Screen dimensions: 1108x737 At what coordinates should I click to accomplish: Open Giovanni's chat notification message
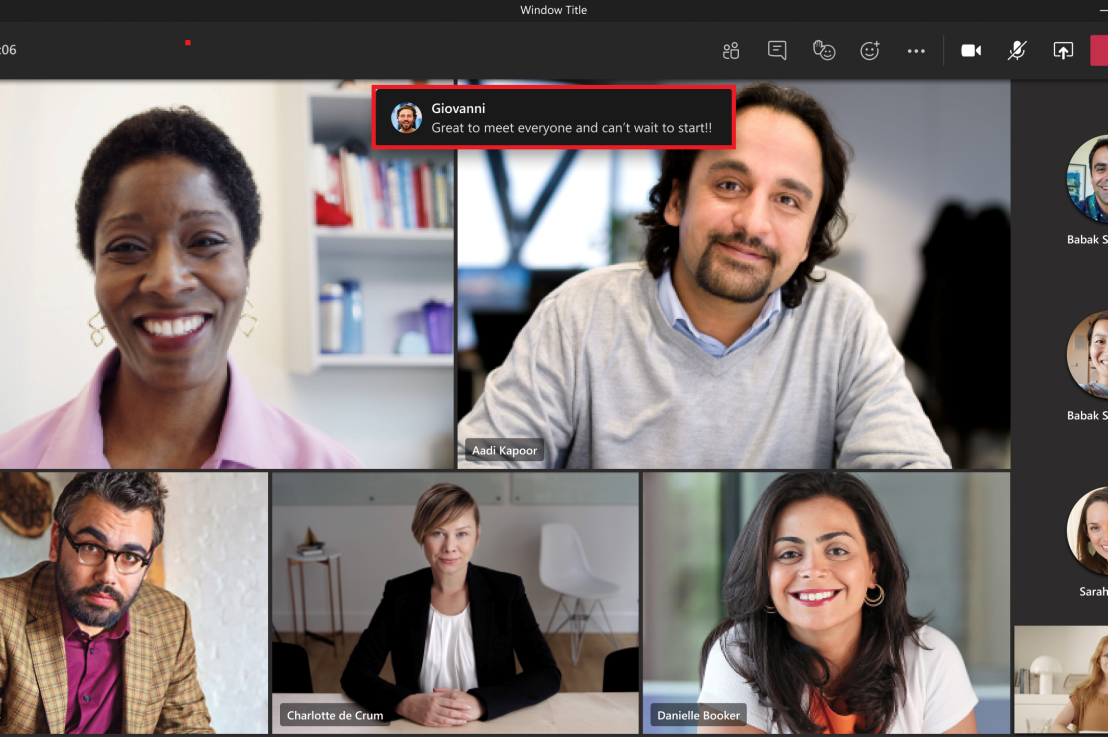[x=553, y=117]
